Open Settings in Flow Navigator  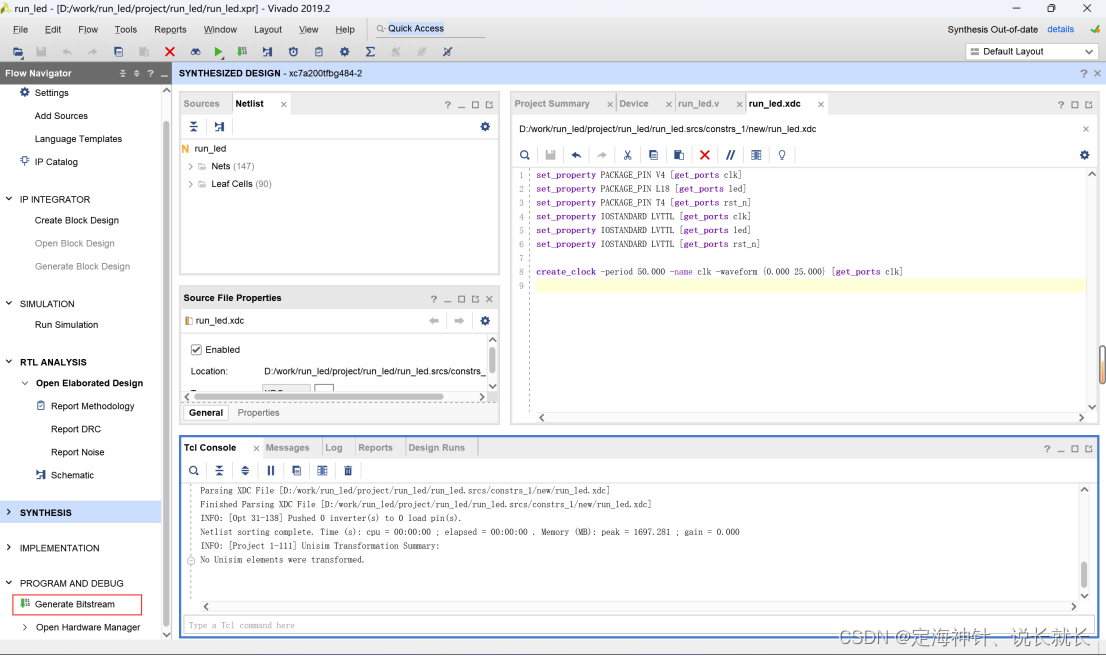click(x=51, y=93)
